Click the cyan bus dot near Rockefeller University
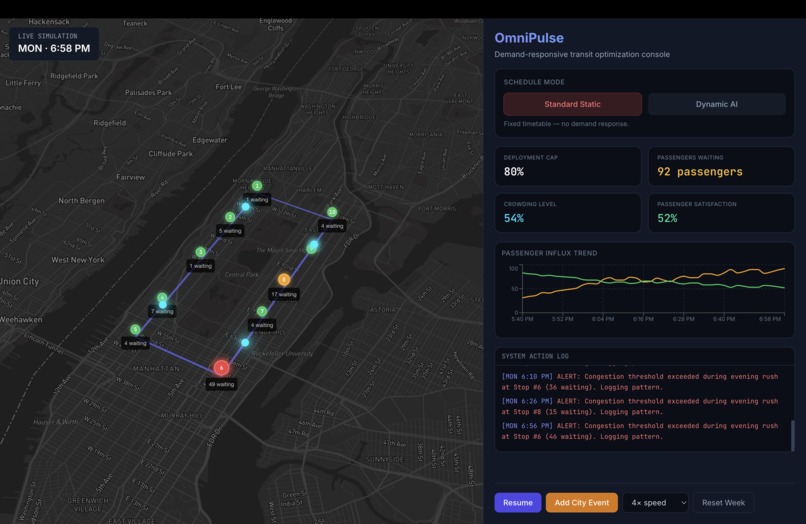 coord(245,342)
